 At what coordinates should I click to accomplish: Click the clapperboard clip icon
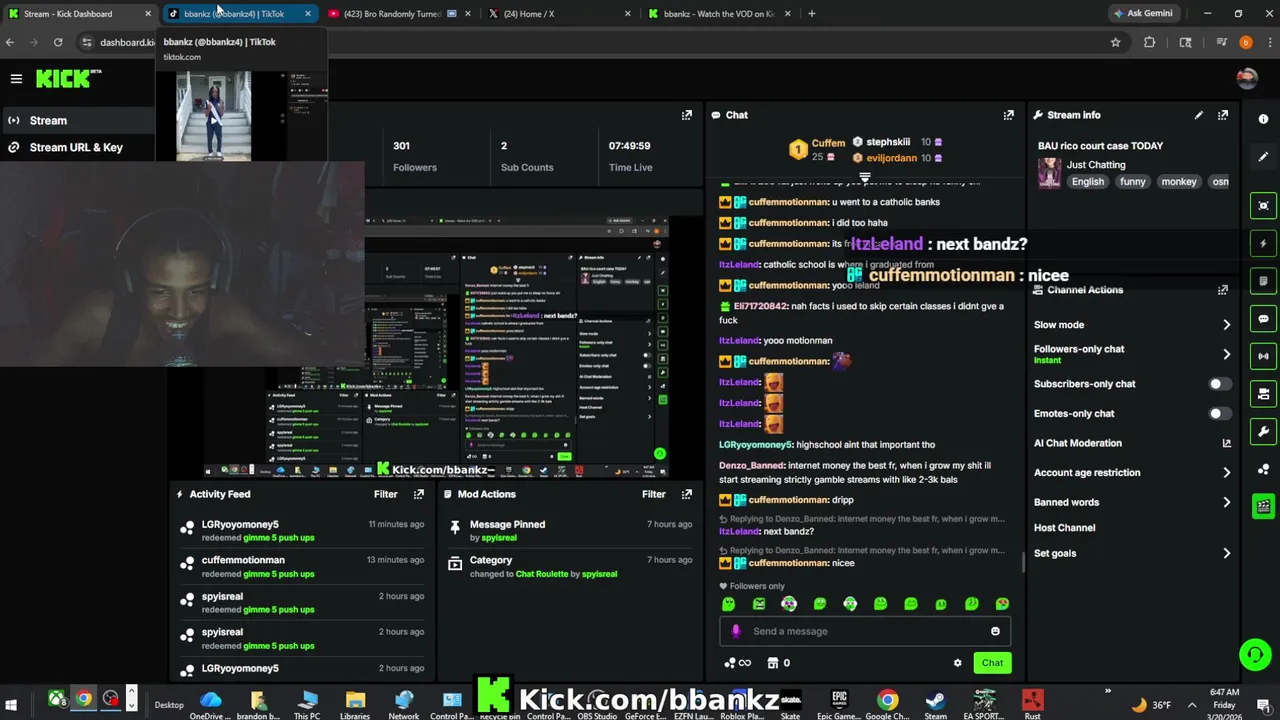pyautogui.click(x=1263, y=506)
